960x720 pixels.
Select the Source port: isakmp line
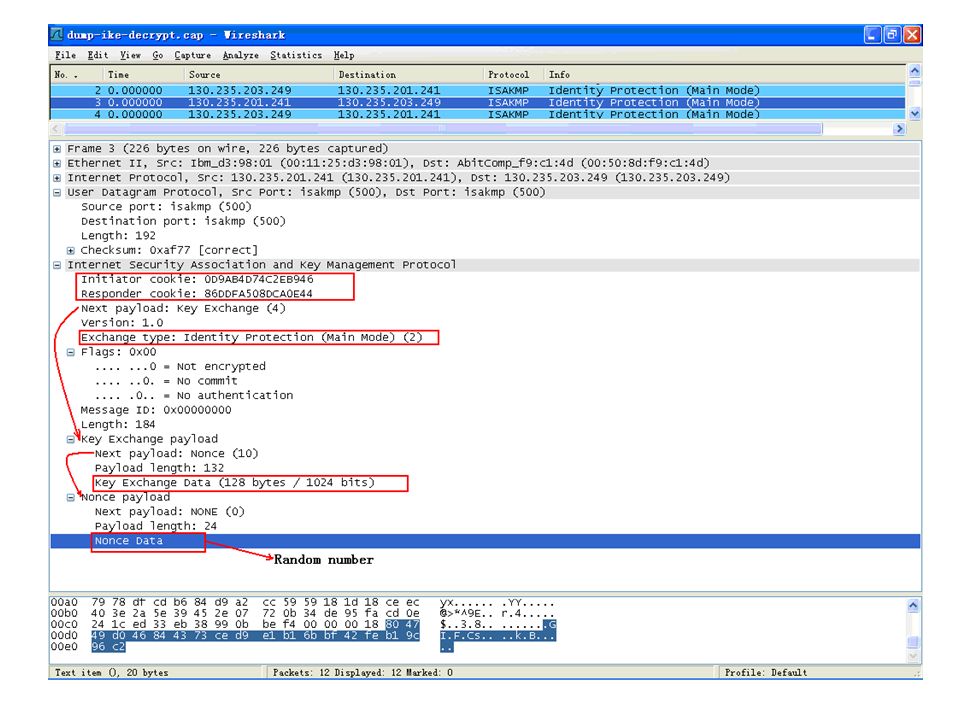pyautogui.click(x=166, y=207)
